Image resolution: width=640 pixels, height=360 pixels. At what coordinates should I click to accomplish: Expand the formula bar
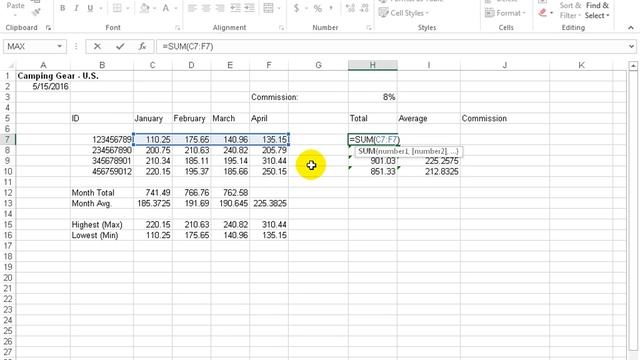click(632, 47)
